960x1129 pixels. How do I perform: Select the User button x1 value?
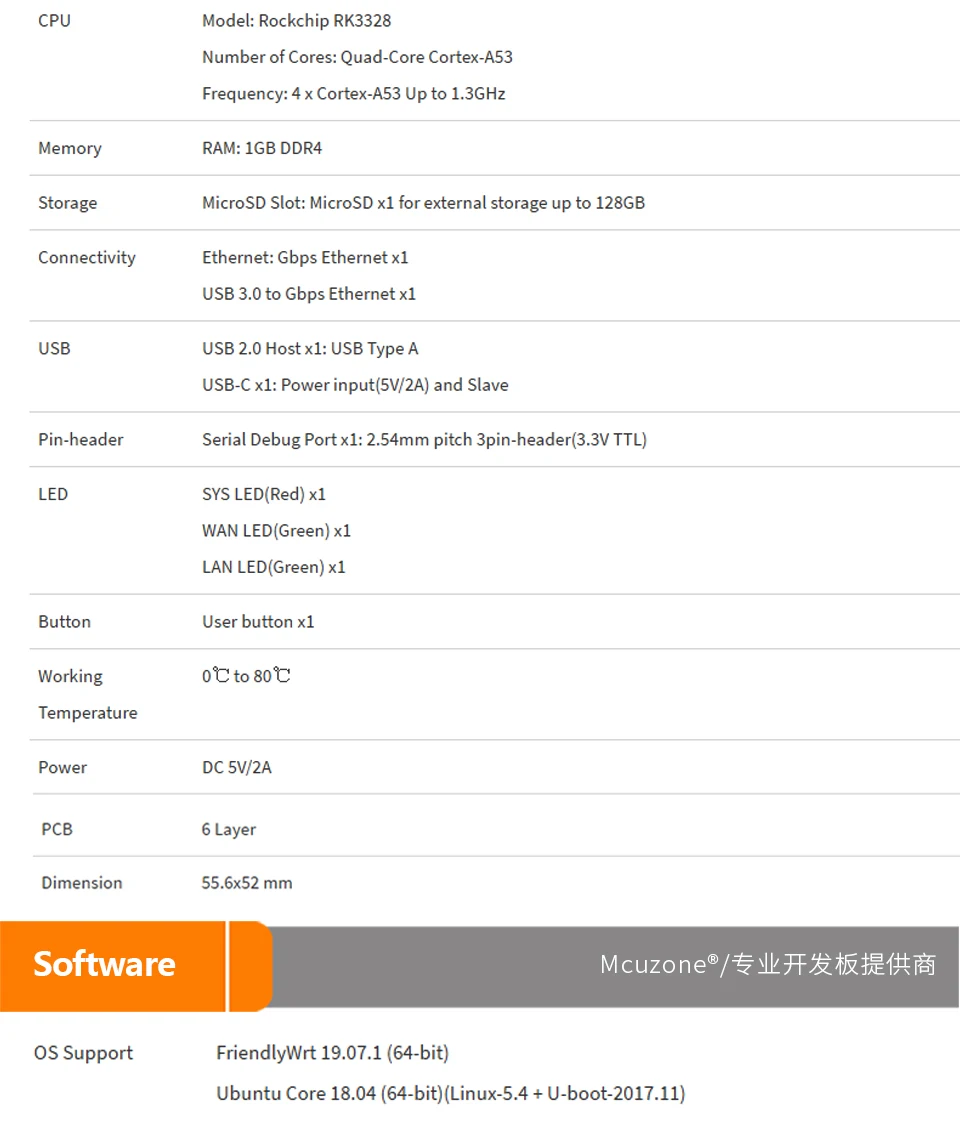[x=258, y=622]
